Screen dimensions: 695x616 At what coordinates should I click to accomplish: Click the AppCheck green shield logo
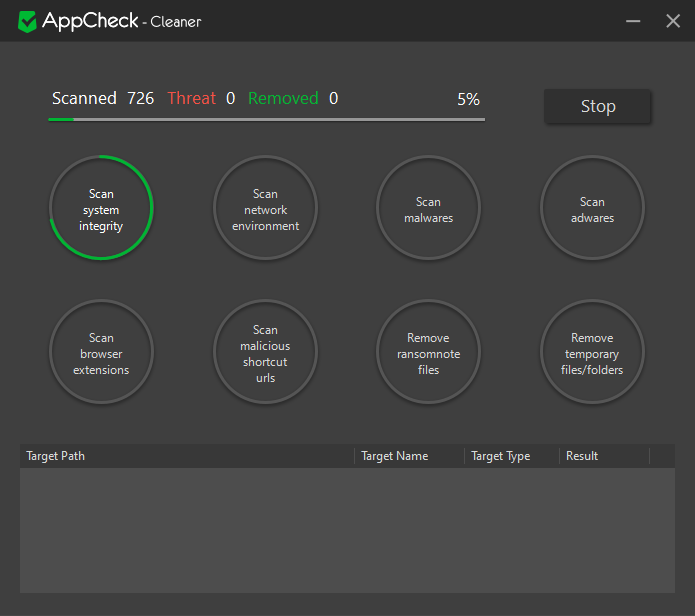27,22
